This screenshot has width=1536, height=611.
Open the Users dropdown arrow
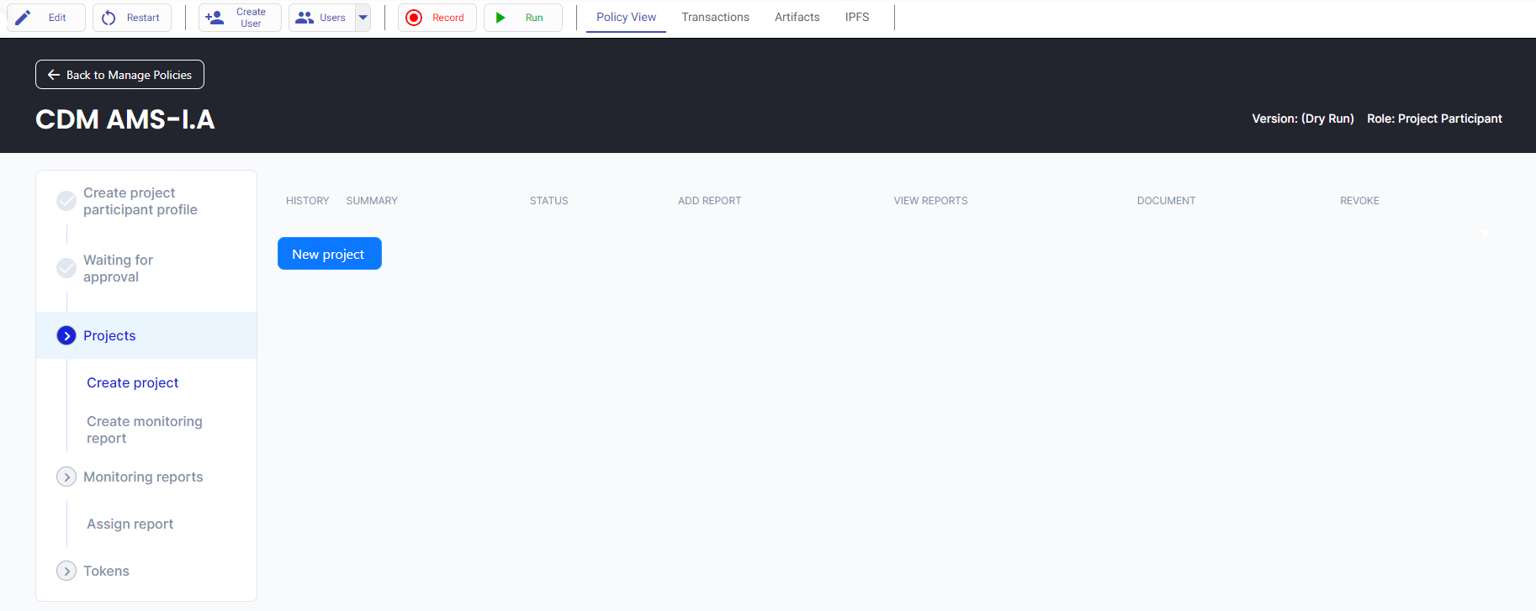point(363,18)
